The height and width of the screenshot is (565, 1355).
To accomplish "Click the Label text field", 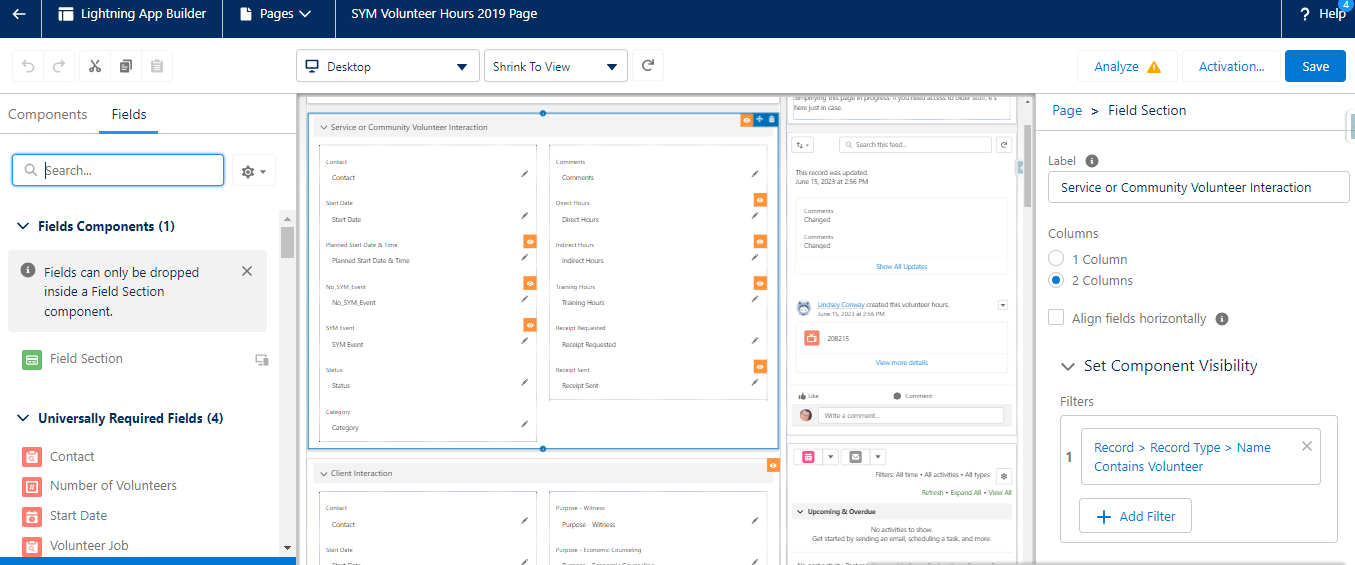I will click(1198, 187).
